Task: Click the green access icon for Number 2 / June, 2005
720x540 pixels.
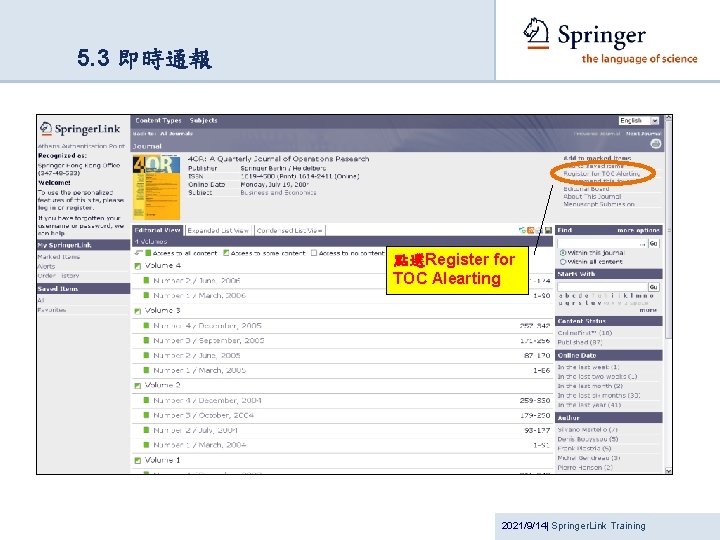Action: click(146, 355)
